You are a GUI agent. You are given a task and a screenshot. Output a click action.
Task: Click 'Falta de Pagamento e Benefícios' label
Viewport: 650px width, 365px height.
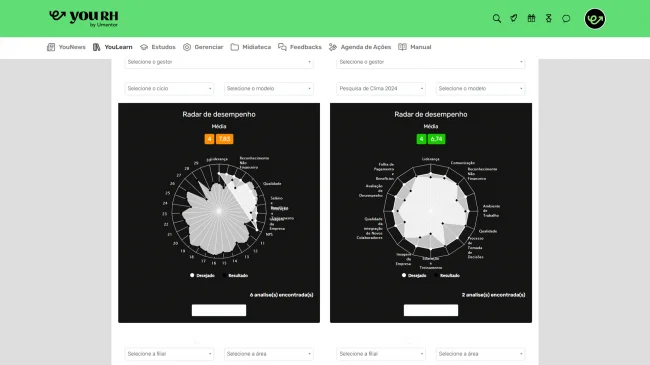(384, 171)
